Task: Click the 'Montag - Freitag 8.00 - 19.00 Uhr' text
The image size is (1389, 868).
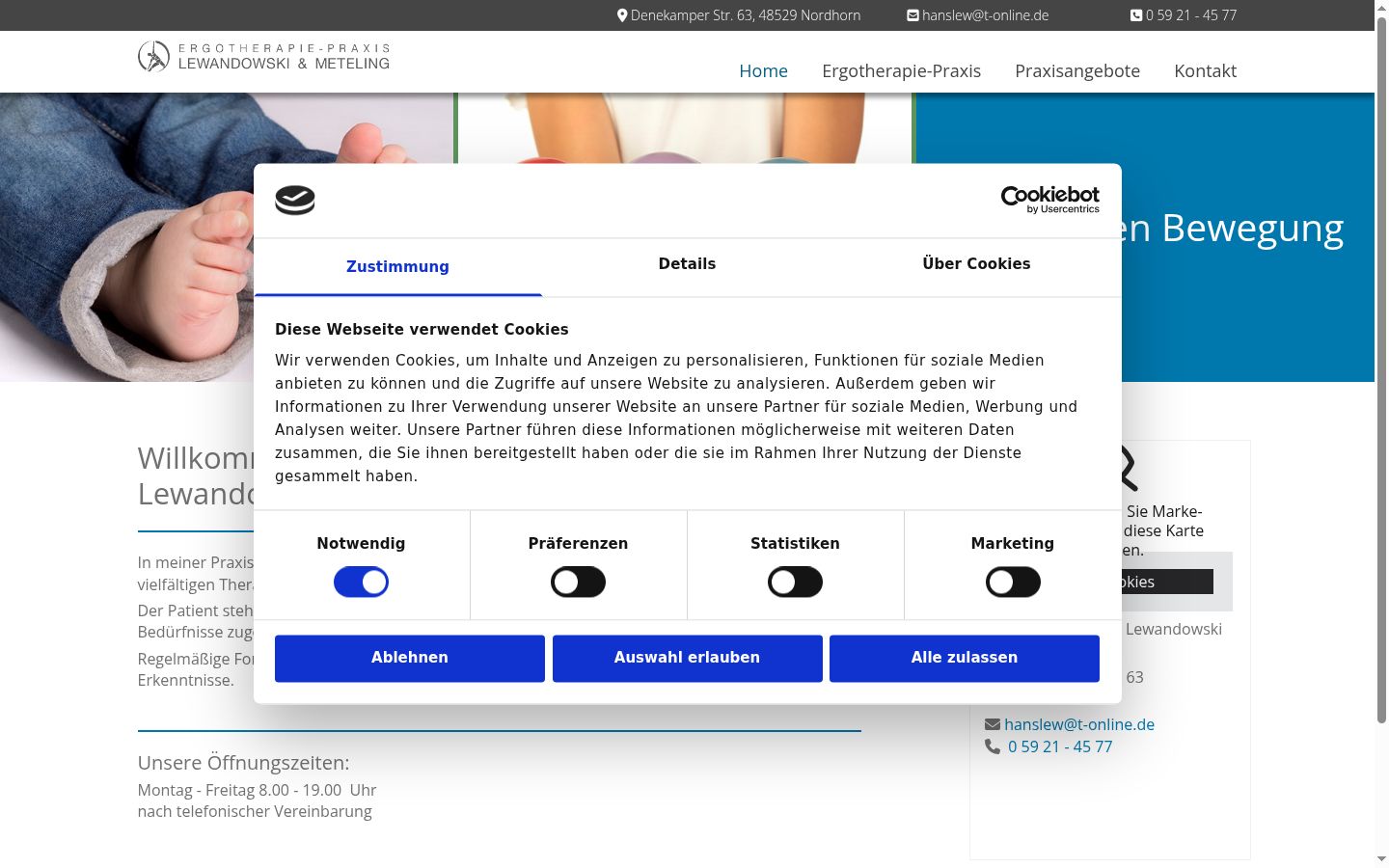Action: 257,790
